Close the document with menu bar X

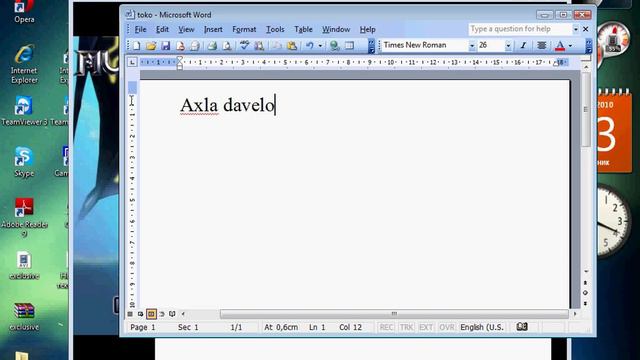[586, 29]
